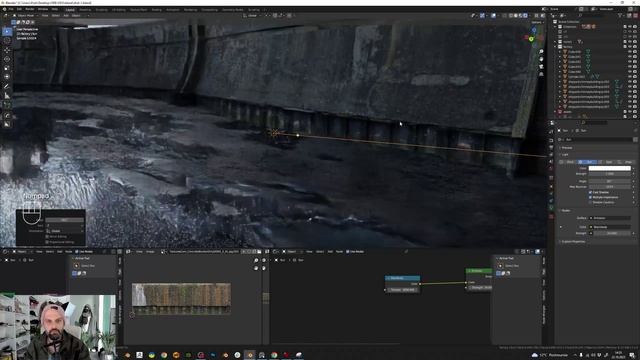The height and width of the screenshot is (360, 640).
Task: Switch to the Geometry Nodes workspace tab
Action: [x=233, y=9]
